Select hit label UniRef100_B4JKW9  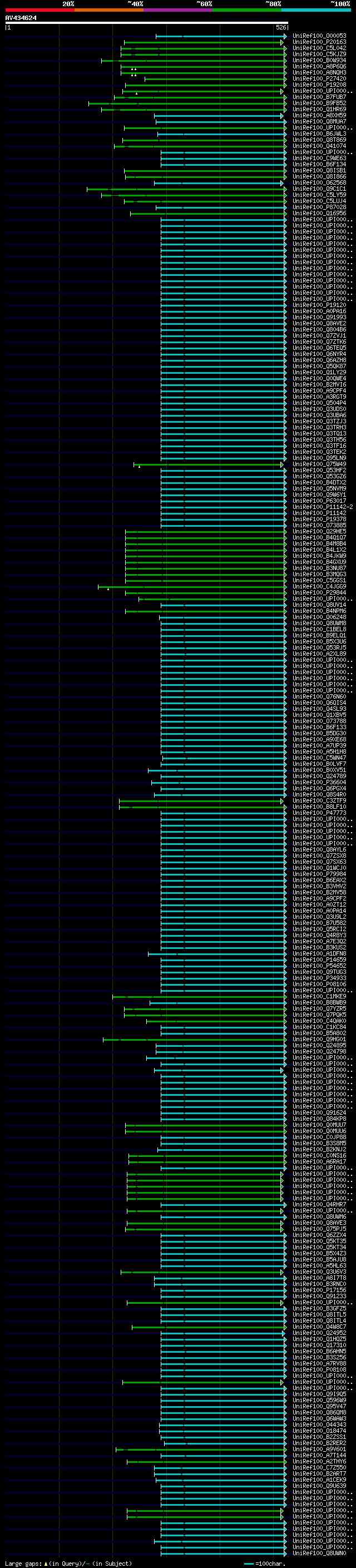tap(319, 556)
